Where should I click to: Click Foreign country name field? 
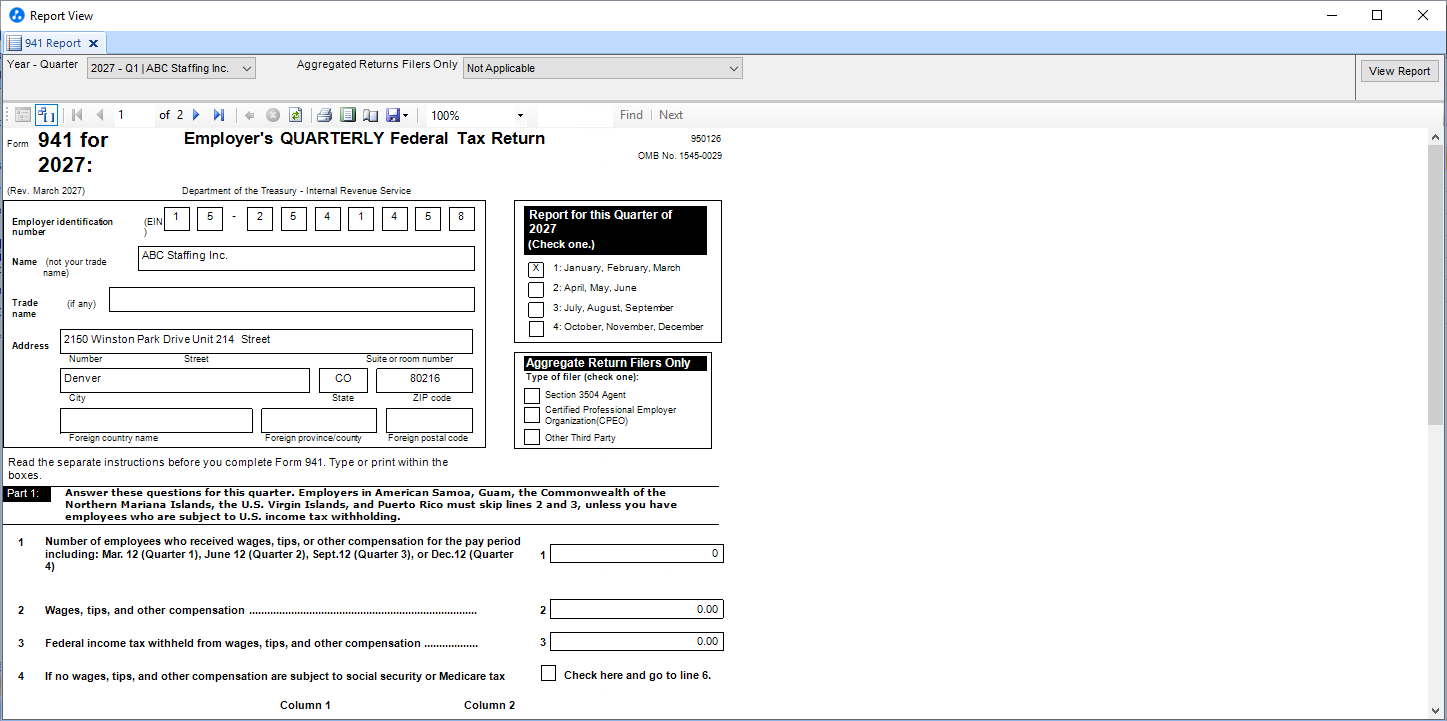pos(156,421)
